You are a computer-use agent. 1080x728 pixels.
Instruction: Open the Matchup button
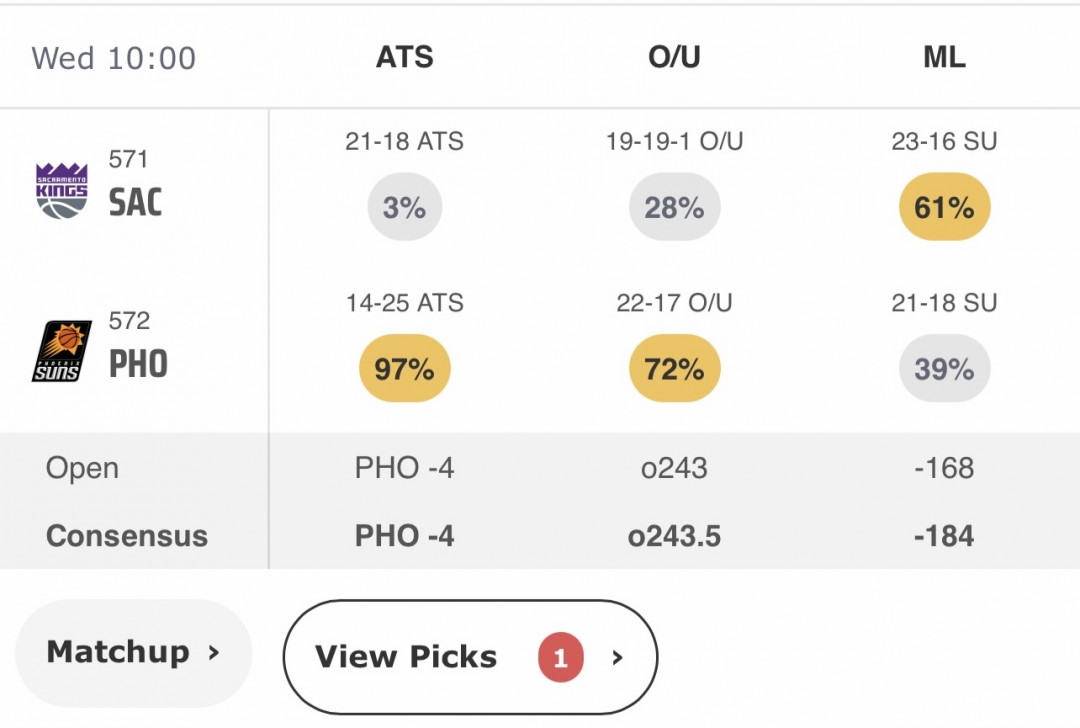coord(134,652)
